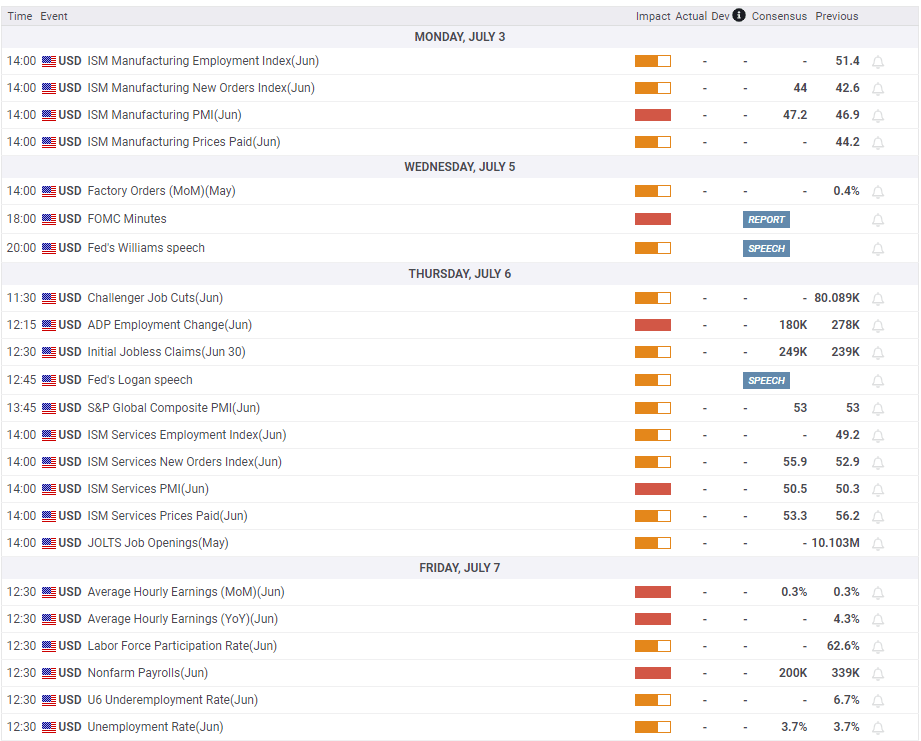921x741 pixels.
Task: Enable bell for ISM Services Prices Paid
Action: [878, 517]
